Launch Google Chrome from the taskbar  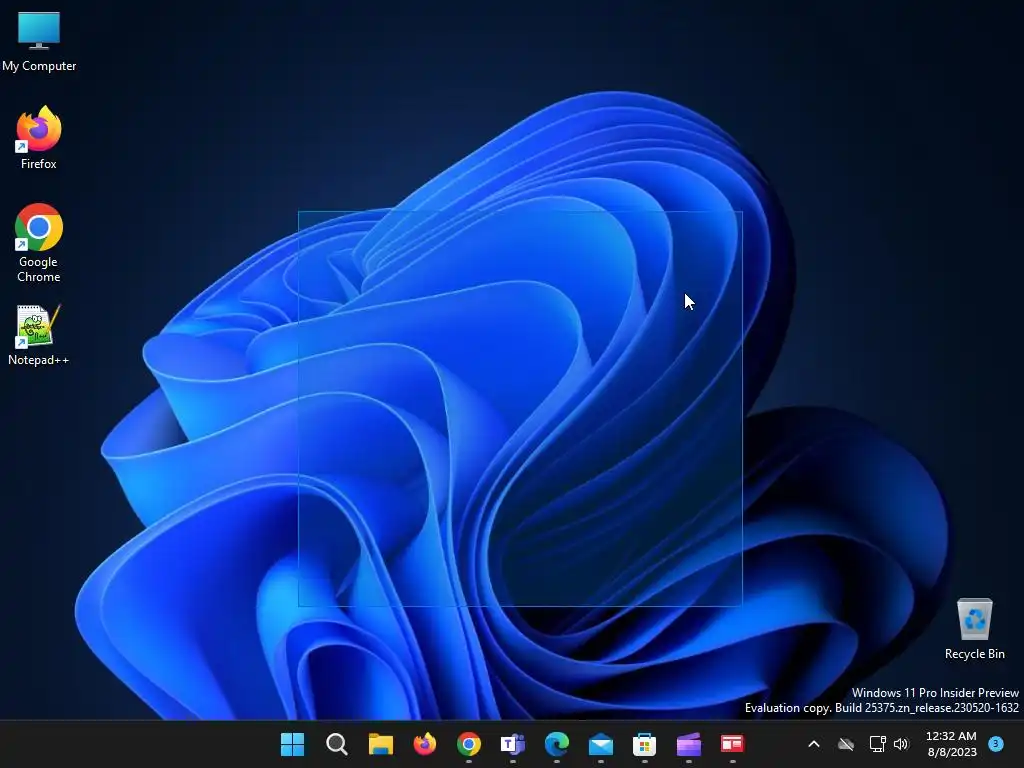click(x=469, y=744)
